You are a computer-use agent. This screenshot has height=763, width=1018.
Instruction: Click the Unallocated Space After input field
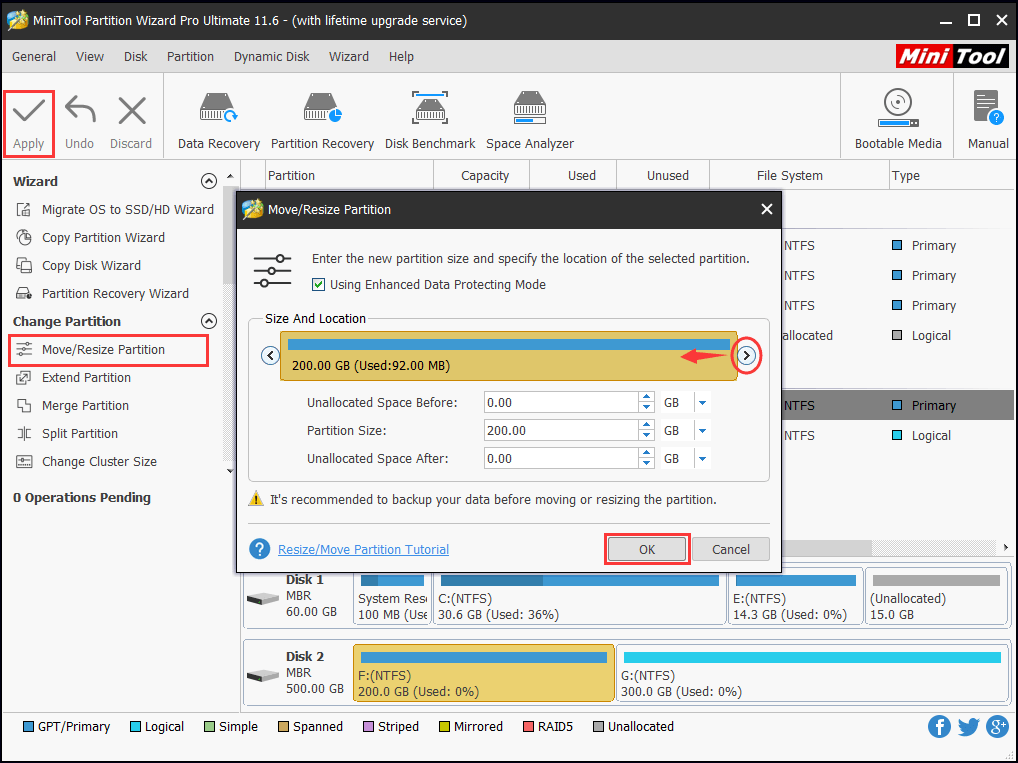tap(562, 458)
